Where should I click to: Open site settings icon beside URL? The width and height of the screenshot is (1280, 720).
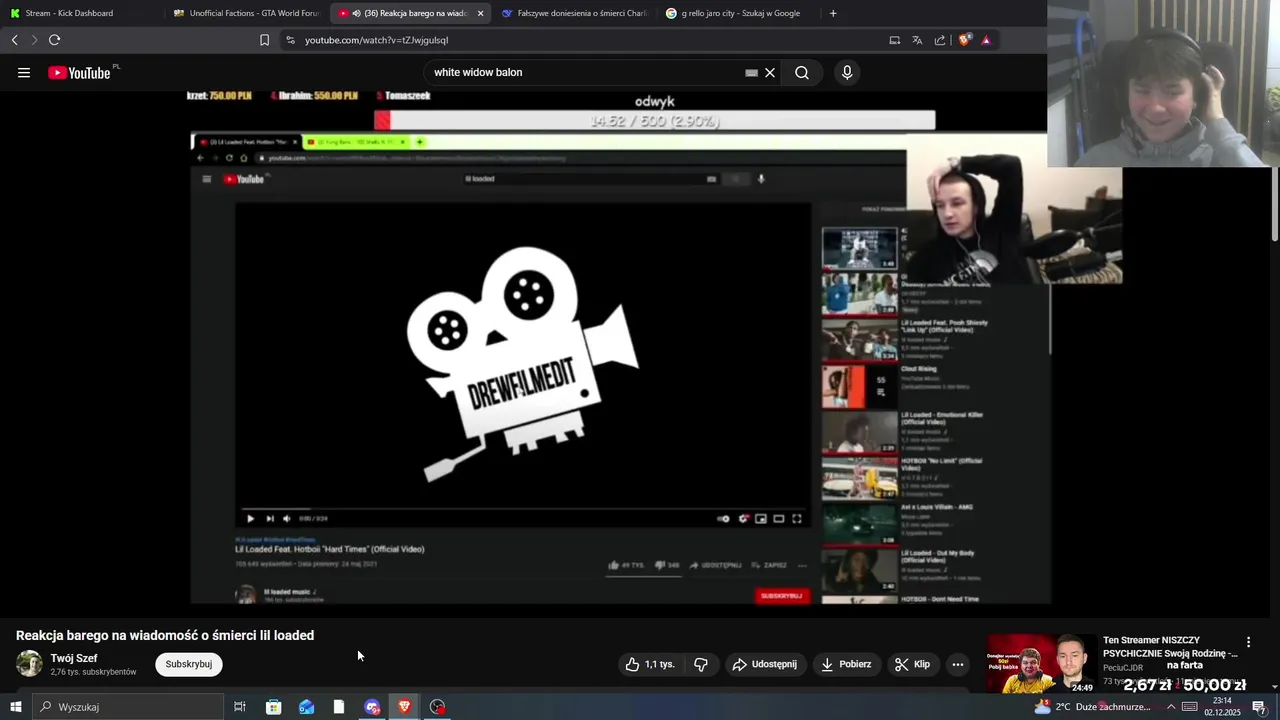point(290,40)
